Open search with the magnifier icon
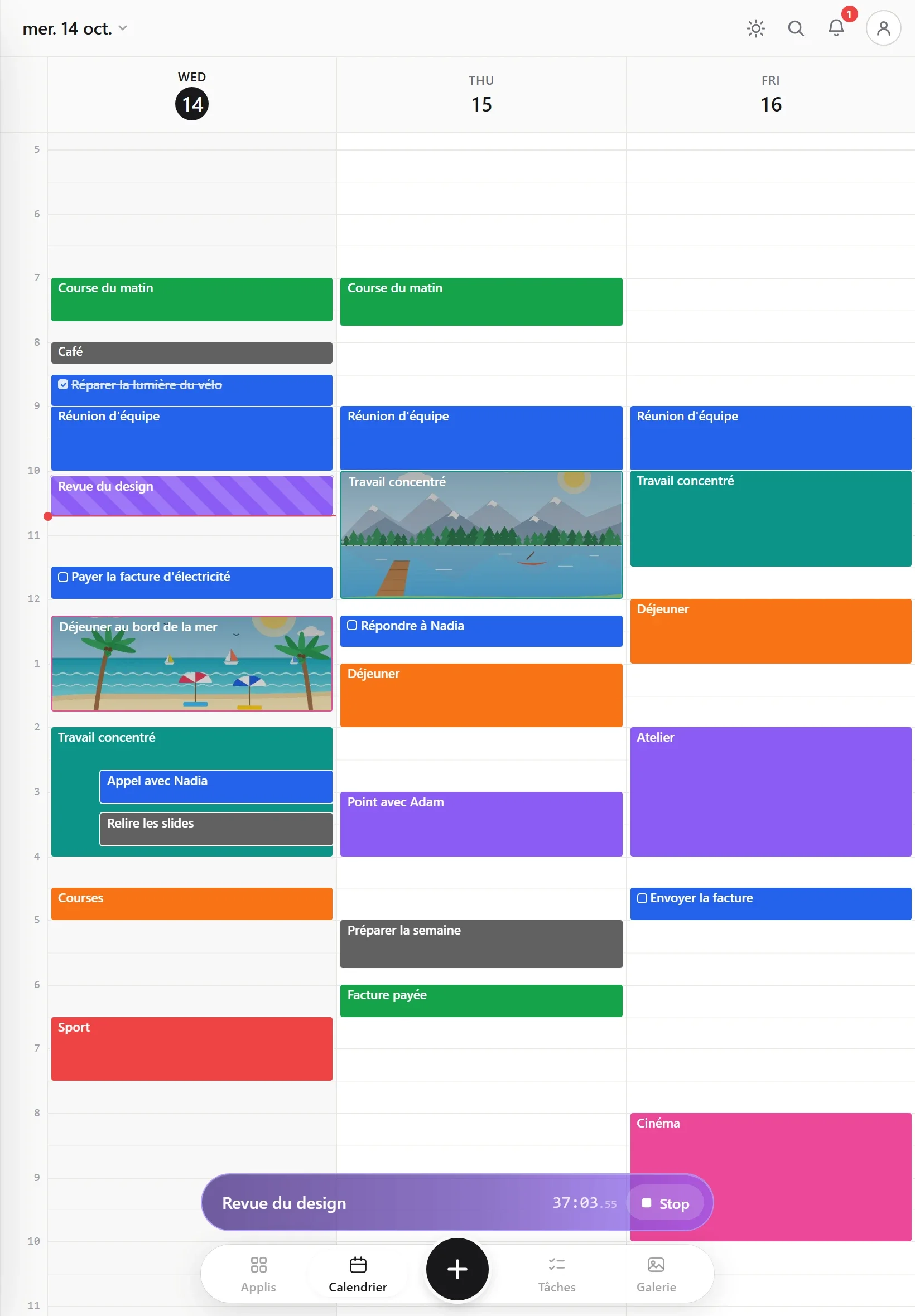Image resolution: width=915 pixels, height=1316 pixels. [796, 28]
